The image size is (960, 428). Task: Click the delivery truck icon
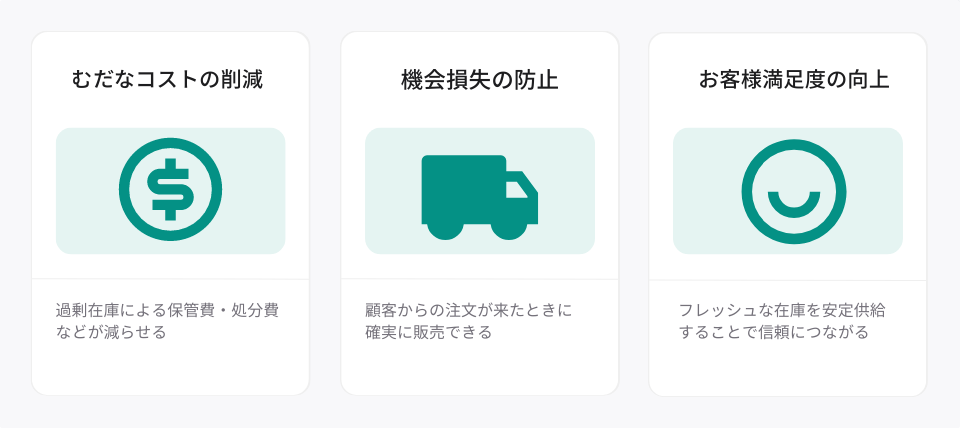coord(479,197)
